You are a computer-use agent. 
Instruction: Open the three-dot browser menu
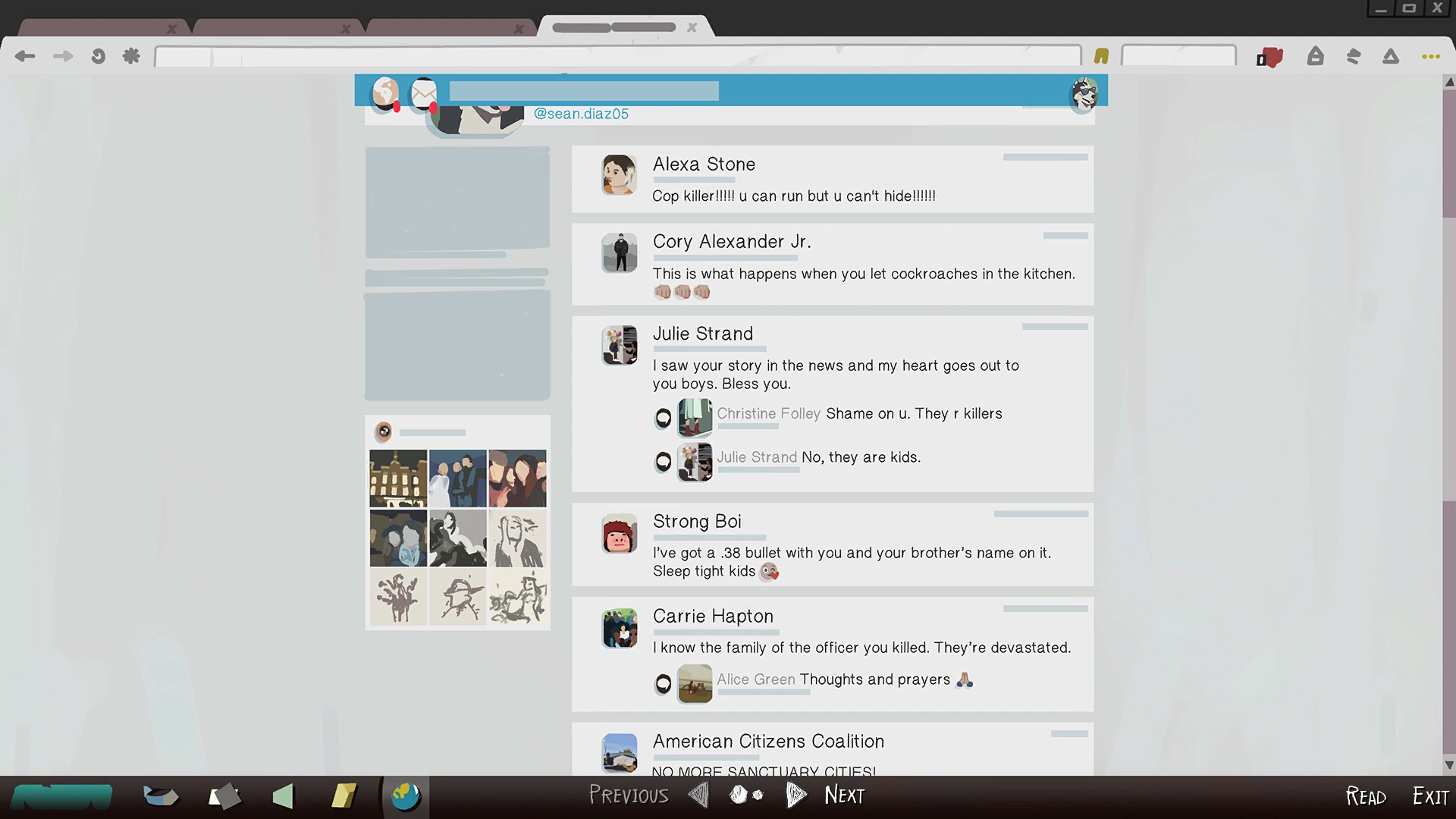(1430, 56)
